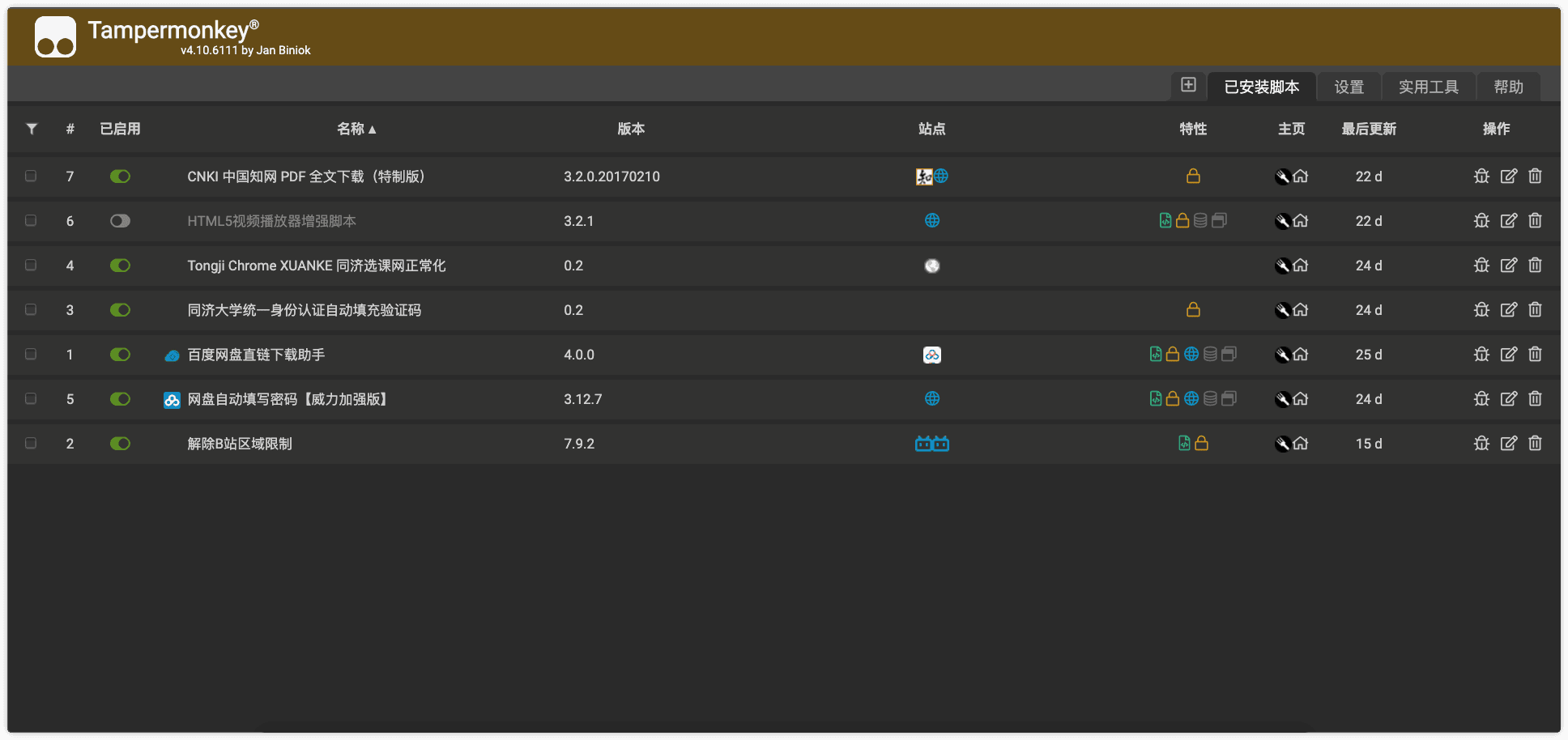Viewport: 1568px width, 740px height.
Task: Debug the Tongji Chrome XUANKE script
Action: [x=1481, y=266]
